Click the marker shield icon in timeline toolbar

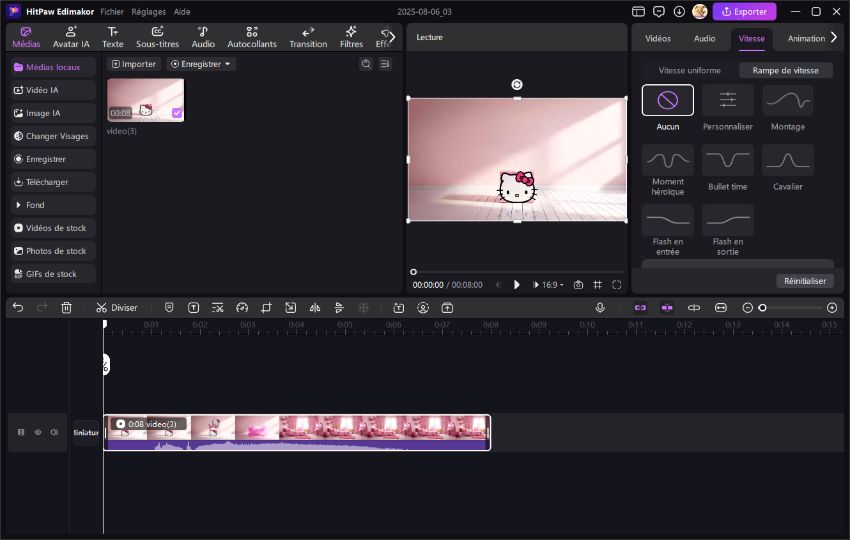click(x=169, y=307)
